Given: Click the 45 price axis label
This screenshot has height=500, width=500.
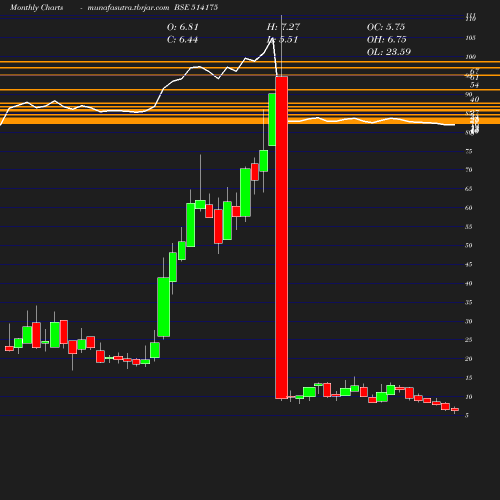Looking at the screenshot, I should [469, 265].
